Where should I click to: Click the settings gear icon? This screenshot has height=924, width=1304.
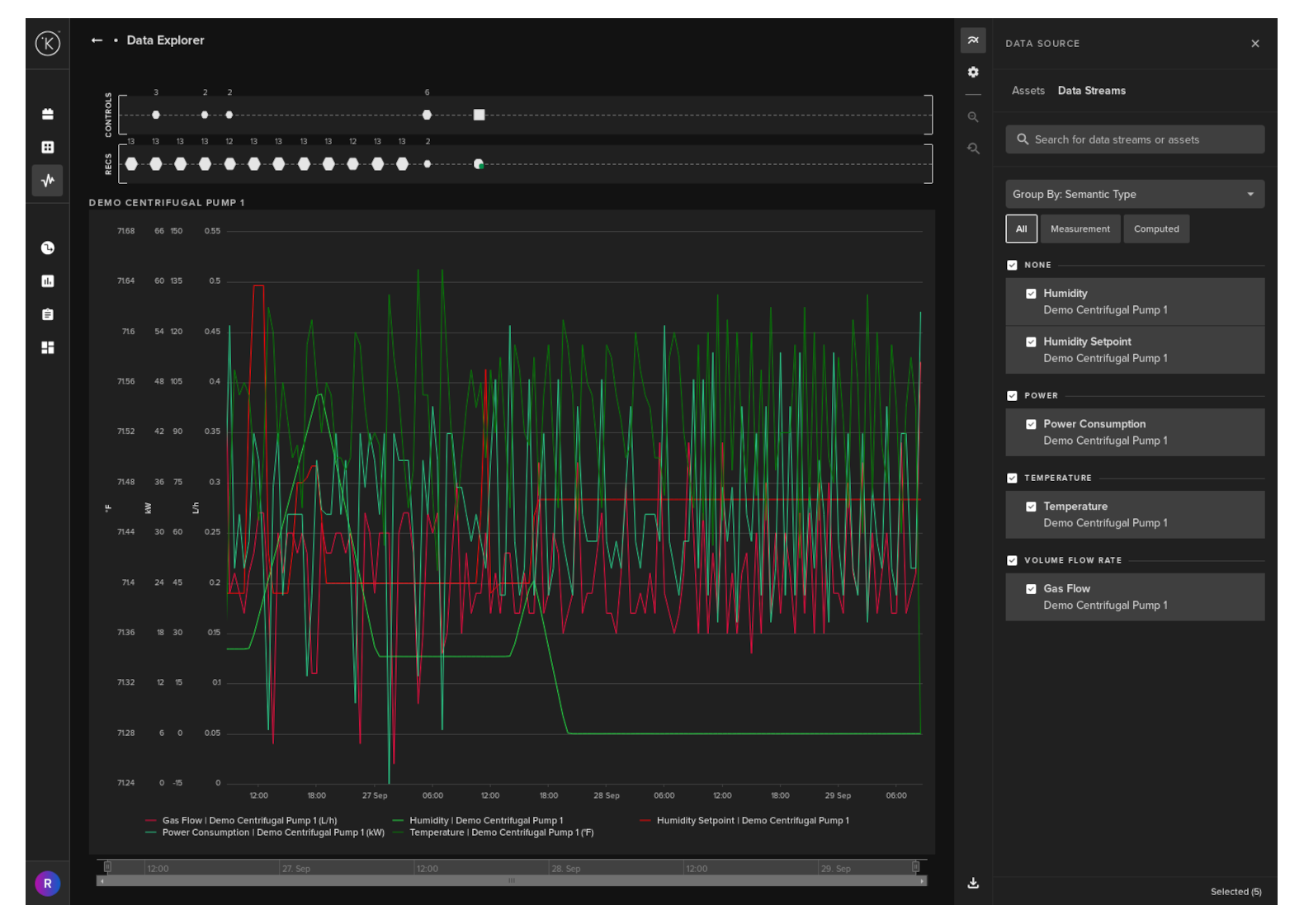(x=973, y=73)
